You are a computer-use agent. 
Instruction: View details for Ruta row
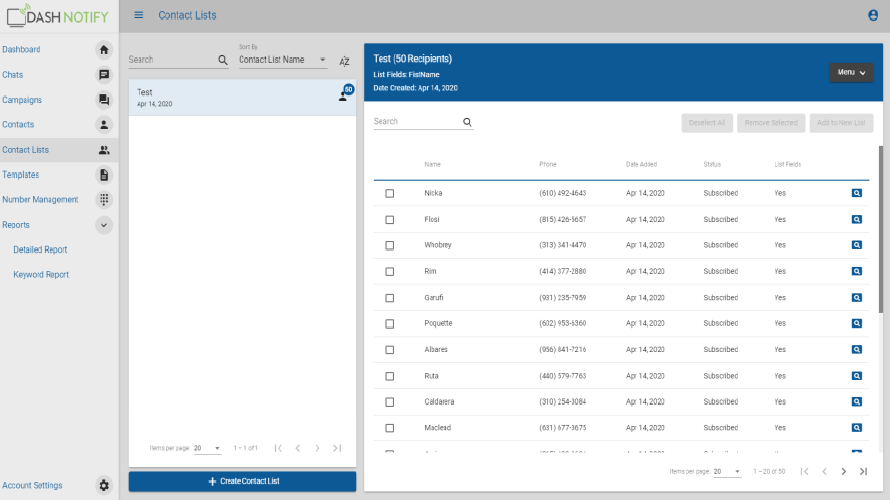click(x=857, y=376)
